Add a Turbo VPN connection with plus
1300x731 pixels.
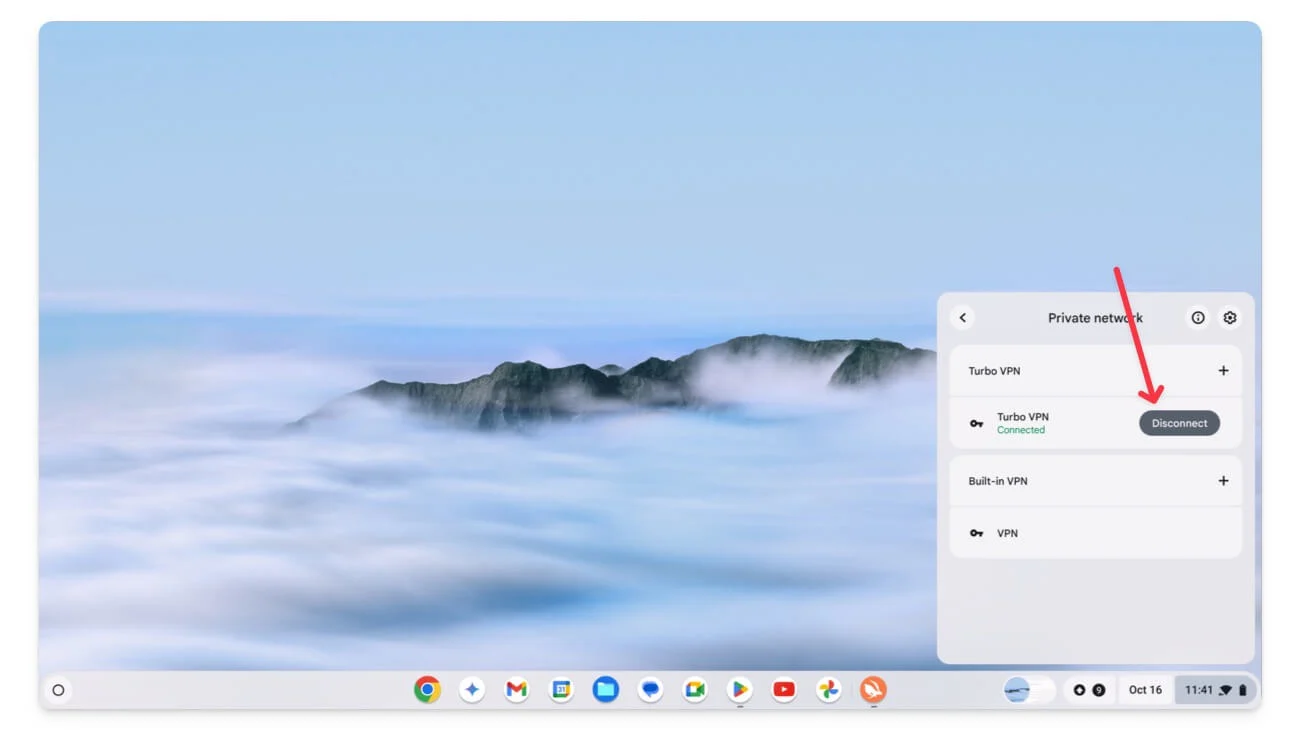click(x=1223, y=371)
